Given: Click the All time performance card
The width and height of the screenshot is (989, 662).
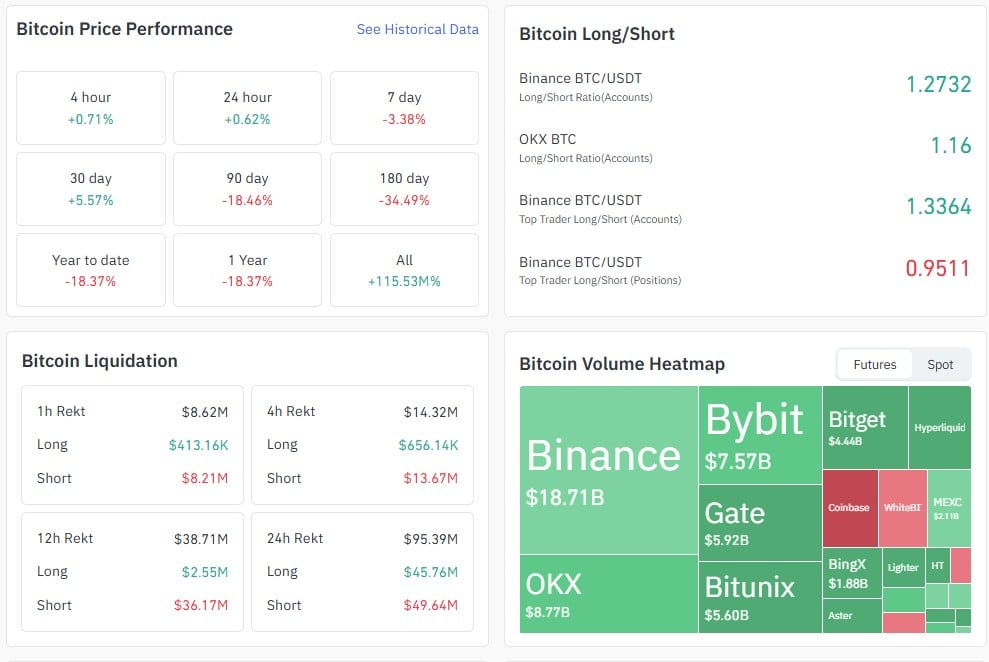Looking at the screenshot, I should coord(404,269).
